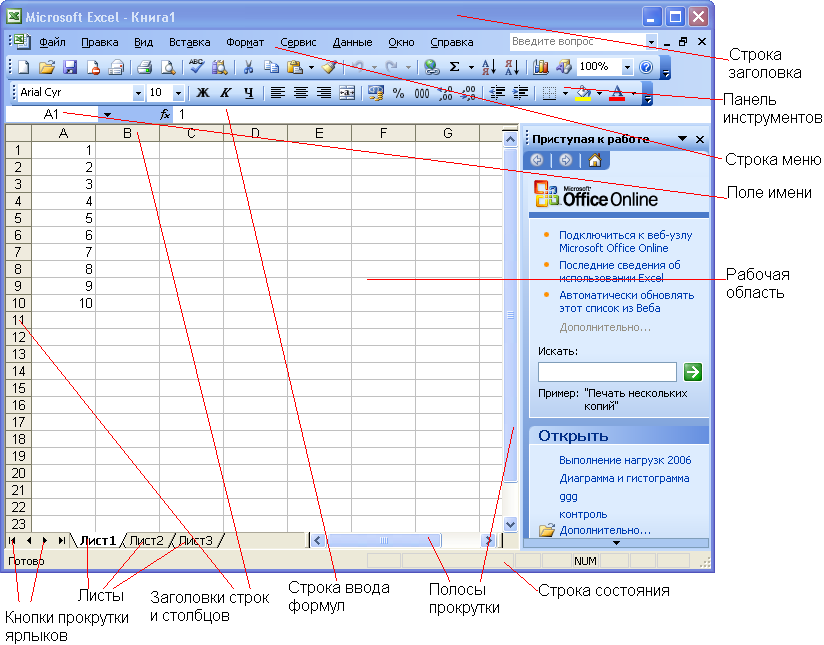Image resolution: width=824 pixels, height=645 pixels.
Task: Toggle Underline (Ч) formatting
Action: click(x=249, y=93)
